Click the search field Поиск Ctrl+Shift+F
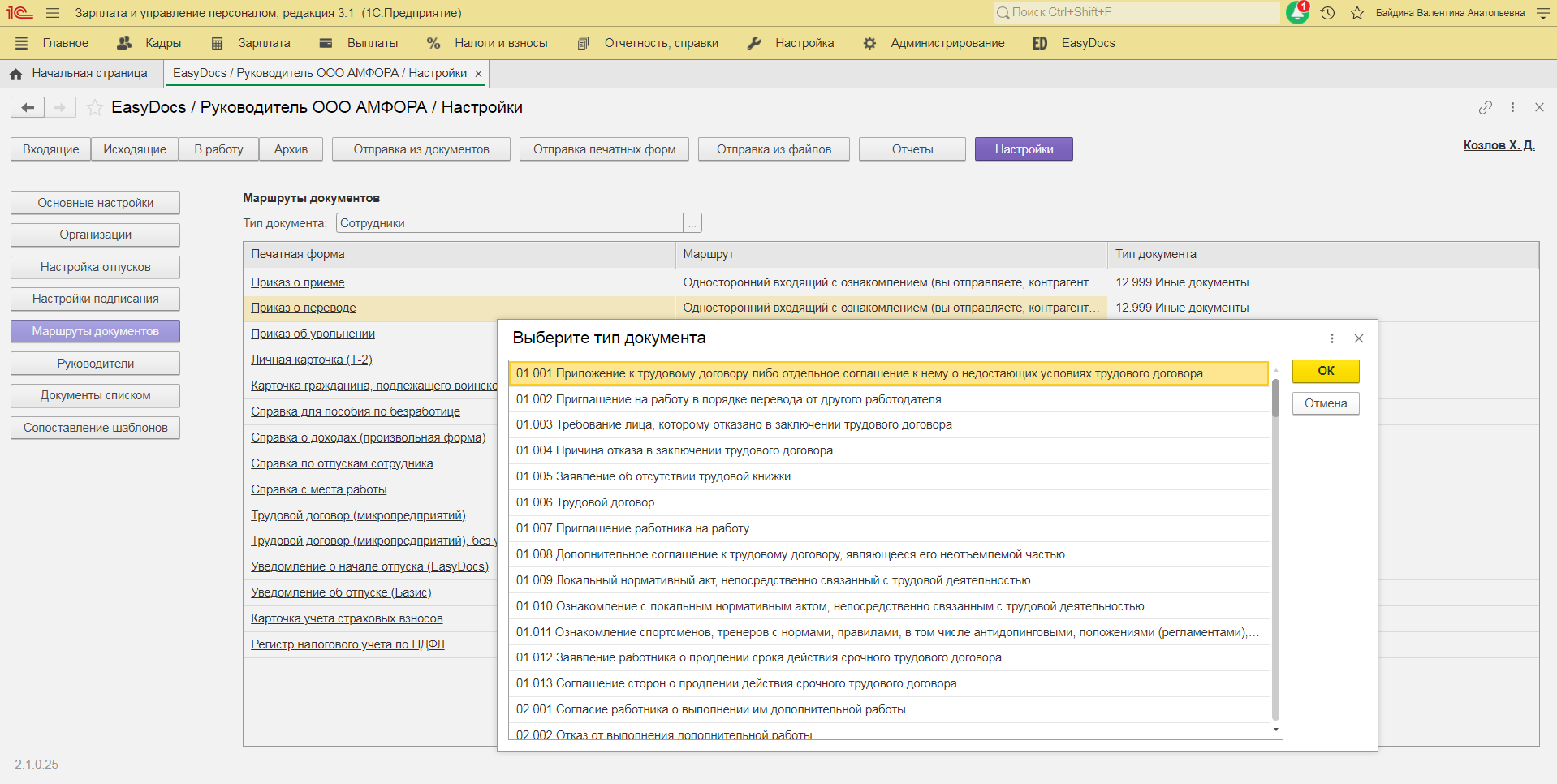 tap(1136, 12)
